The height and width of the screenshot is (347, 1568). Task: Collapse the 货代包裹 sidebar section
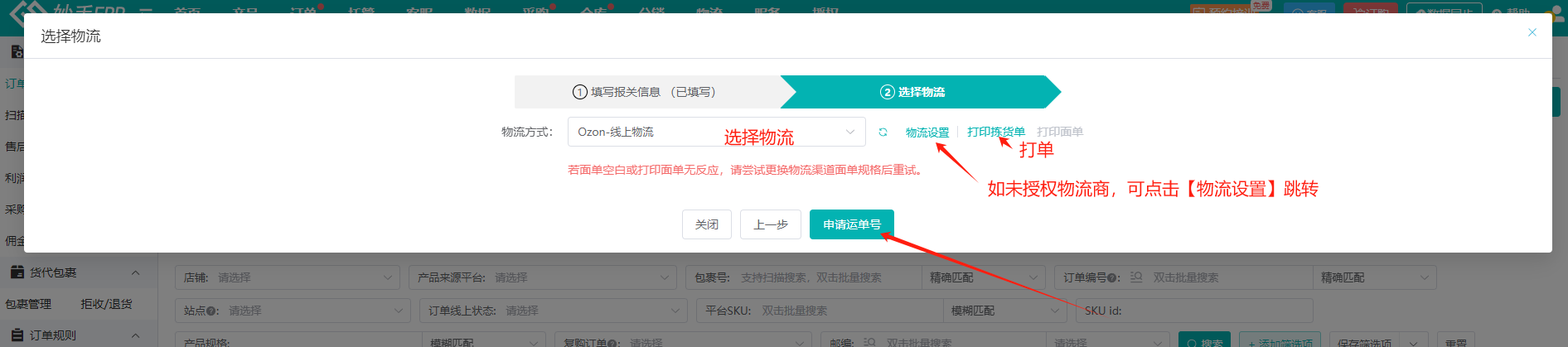click(x=135, y=272)
